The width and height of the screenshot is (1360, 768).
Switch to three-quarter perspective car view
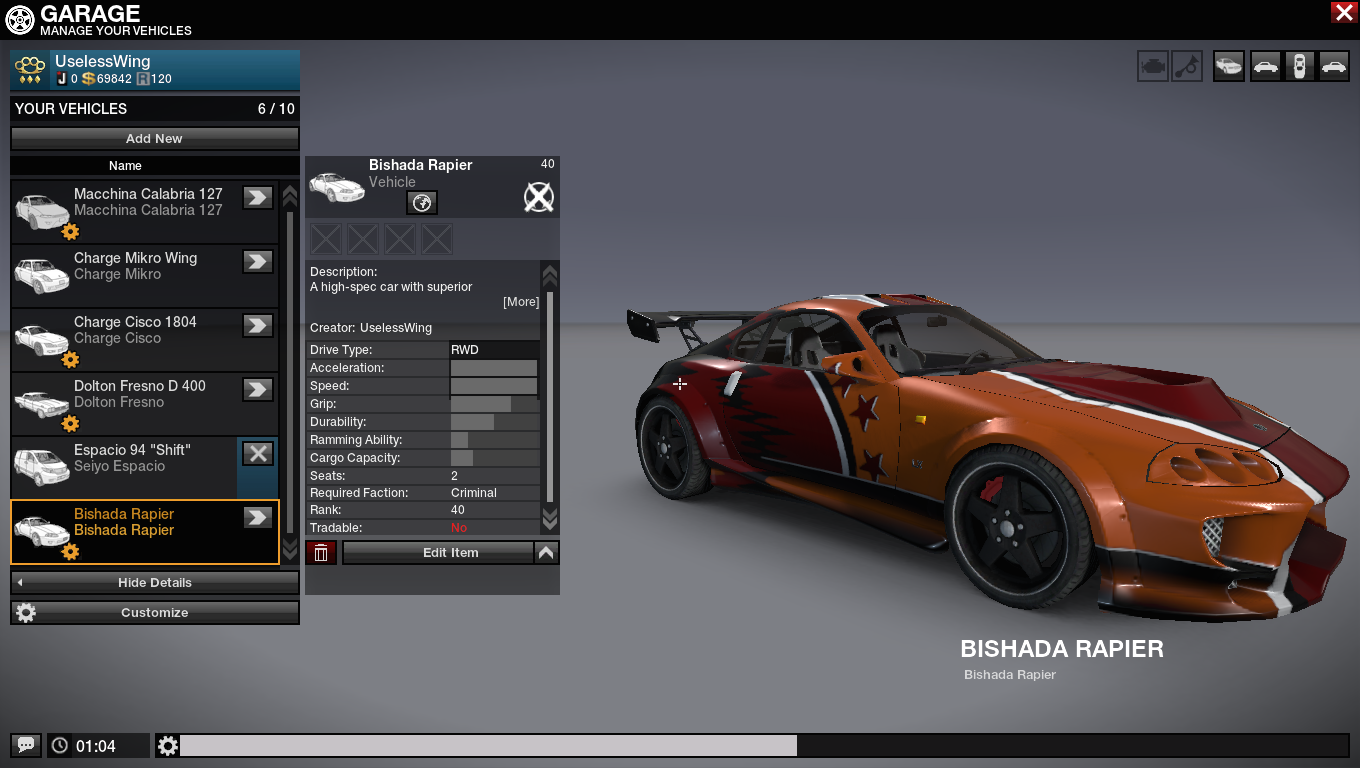[x=1229, y=66]
